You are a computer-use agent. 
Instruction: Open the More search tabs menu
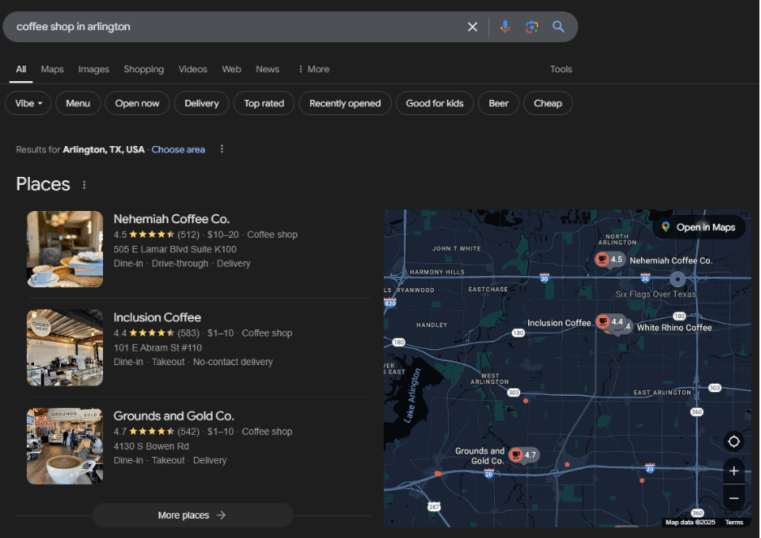(314, 69)
